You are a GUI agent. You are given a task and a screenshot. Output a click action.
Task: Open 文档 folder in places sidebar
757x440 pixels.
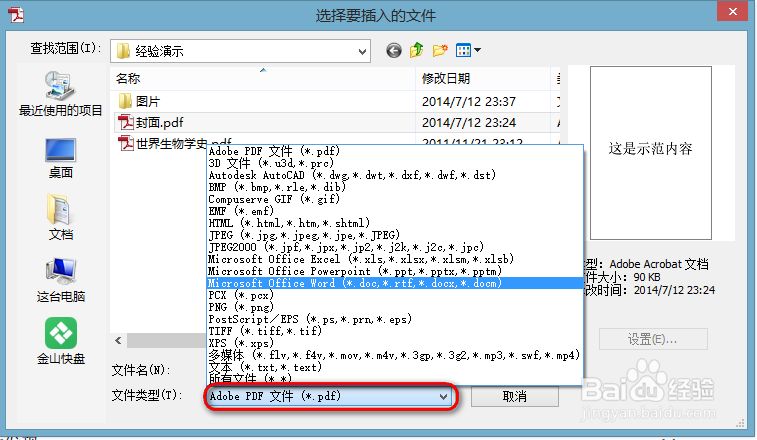coord(61,217)
